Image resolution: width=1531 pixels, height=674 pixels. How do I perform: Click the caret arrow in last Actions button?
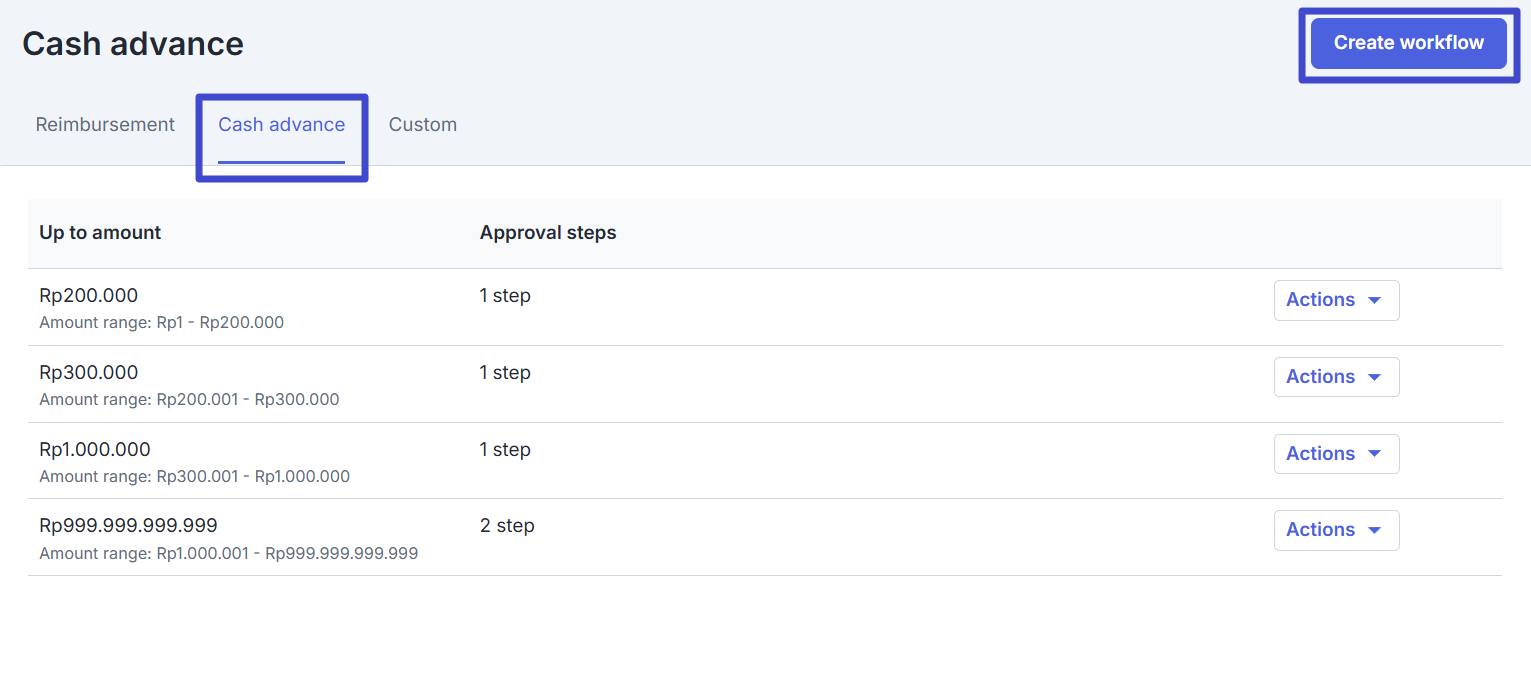tap(1374, 531)
